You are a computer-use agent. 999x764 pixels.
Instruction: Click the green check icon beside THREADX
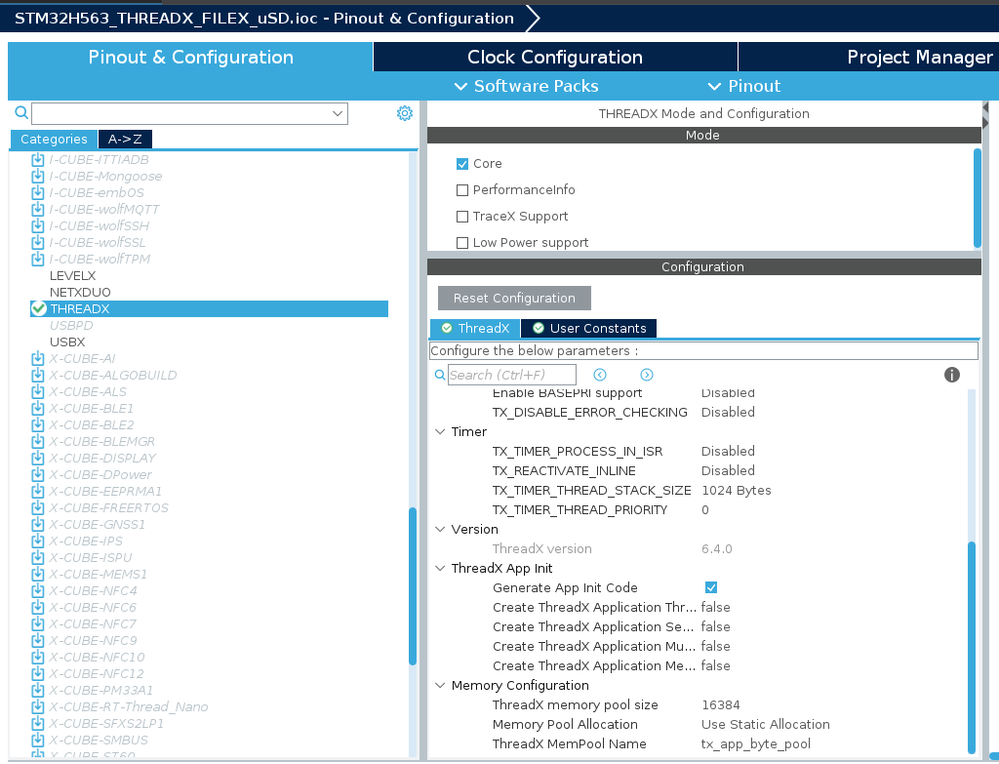pyautogui.click(x=39, y=308)
